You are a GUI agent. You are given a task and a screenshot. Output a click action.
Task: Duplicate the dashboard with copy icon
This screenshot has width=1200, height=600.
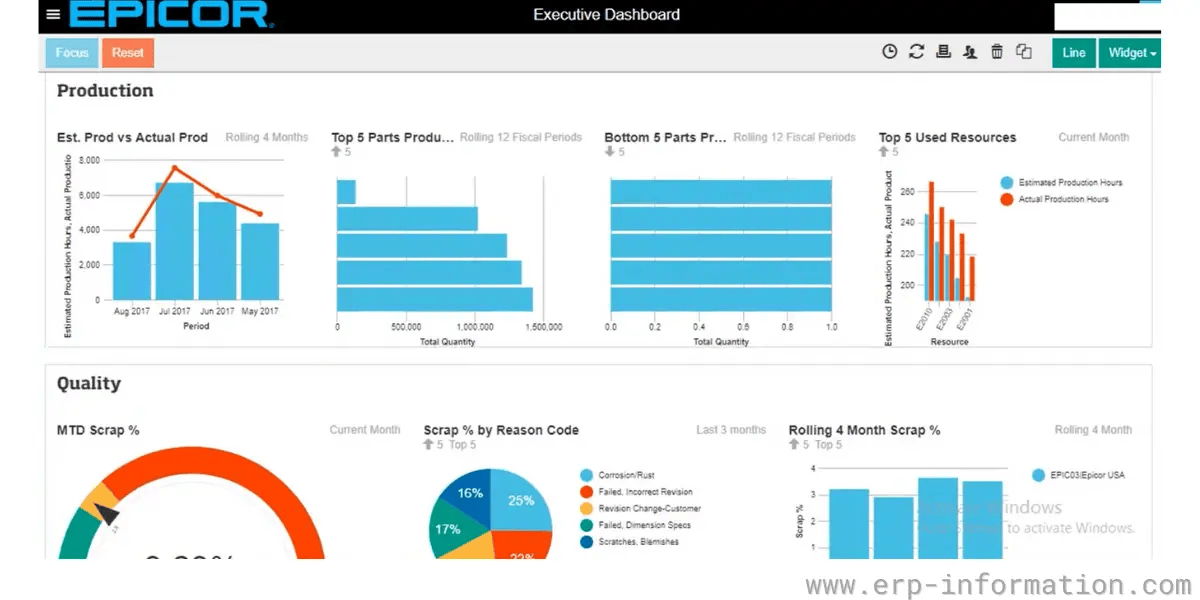(1023, 51)
